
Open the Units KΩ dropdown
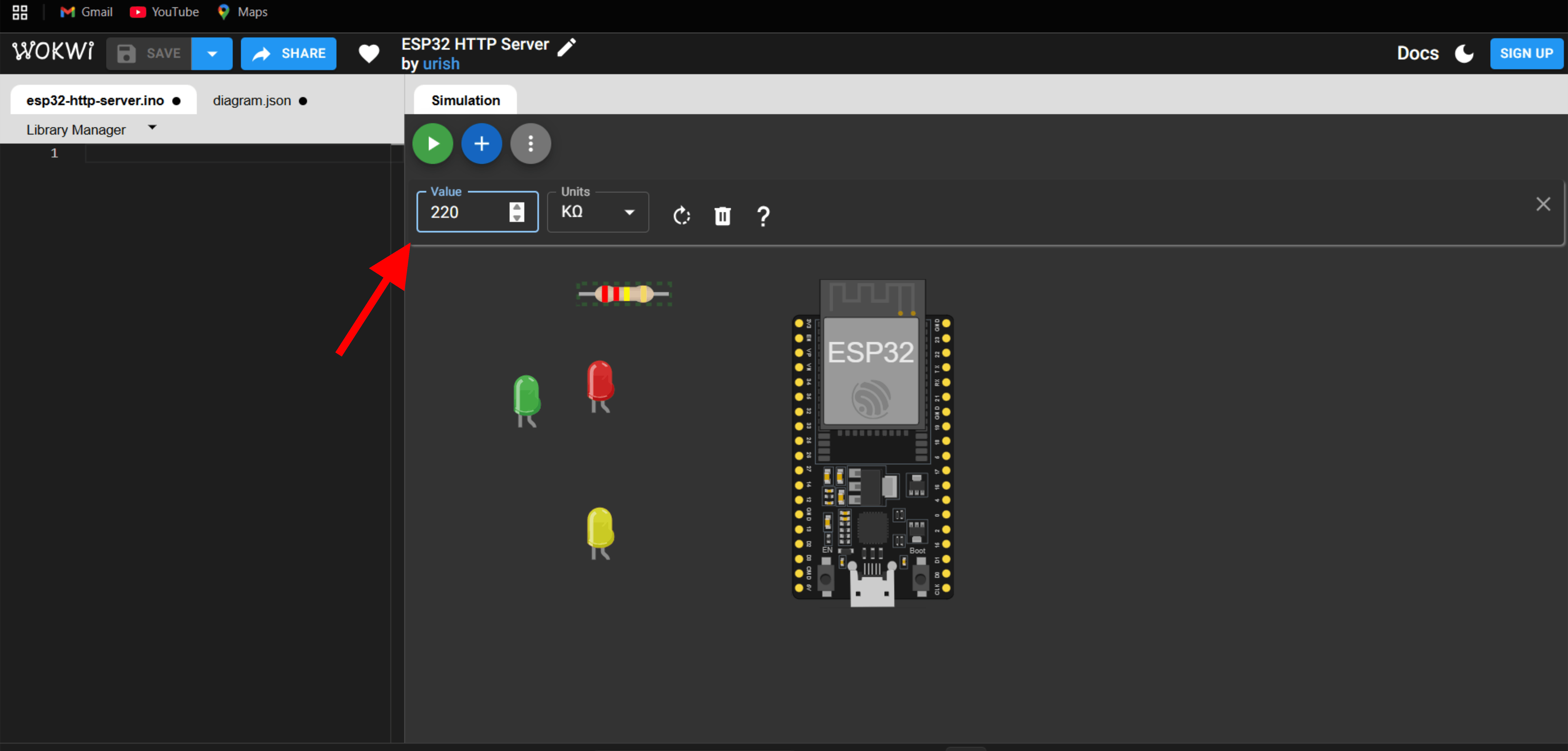pos(598,212)
